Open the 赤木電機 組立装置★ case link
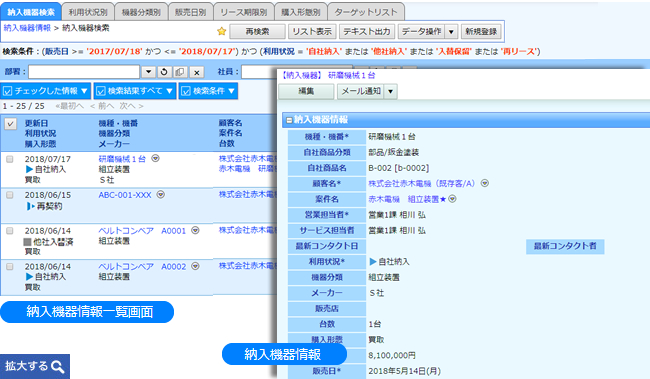 click(x=407, y=199)
